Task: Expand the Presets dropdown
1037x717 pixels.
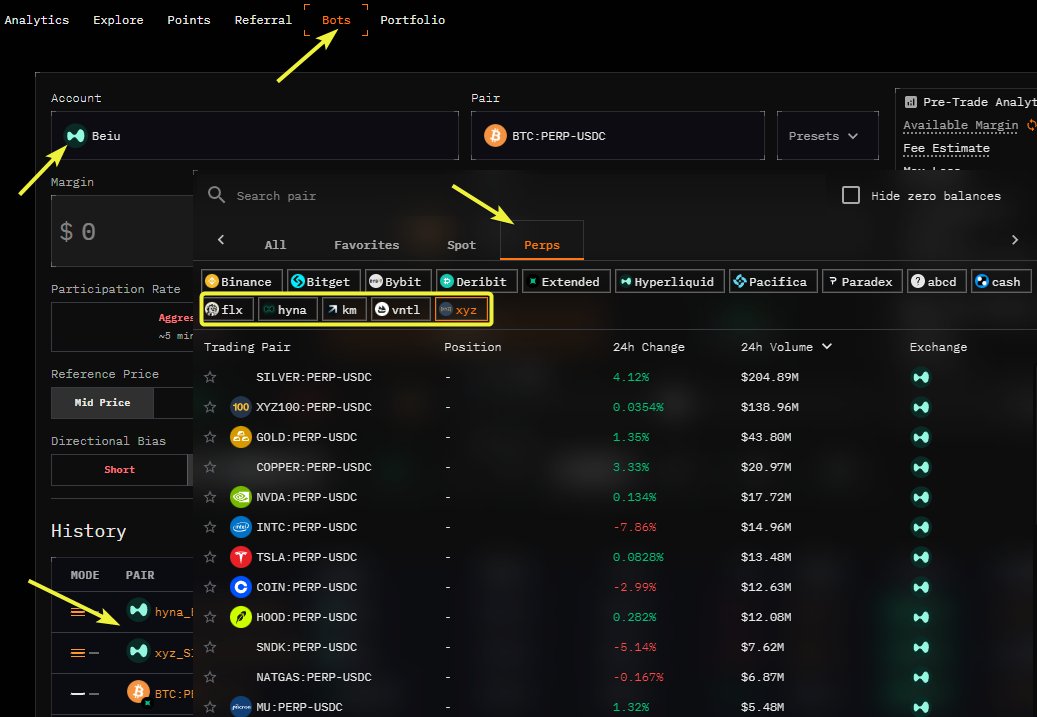Action: pyautogui.click(x=827, y=136)
